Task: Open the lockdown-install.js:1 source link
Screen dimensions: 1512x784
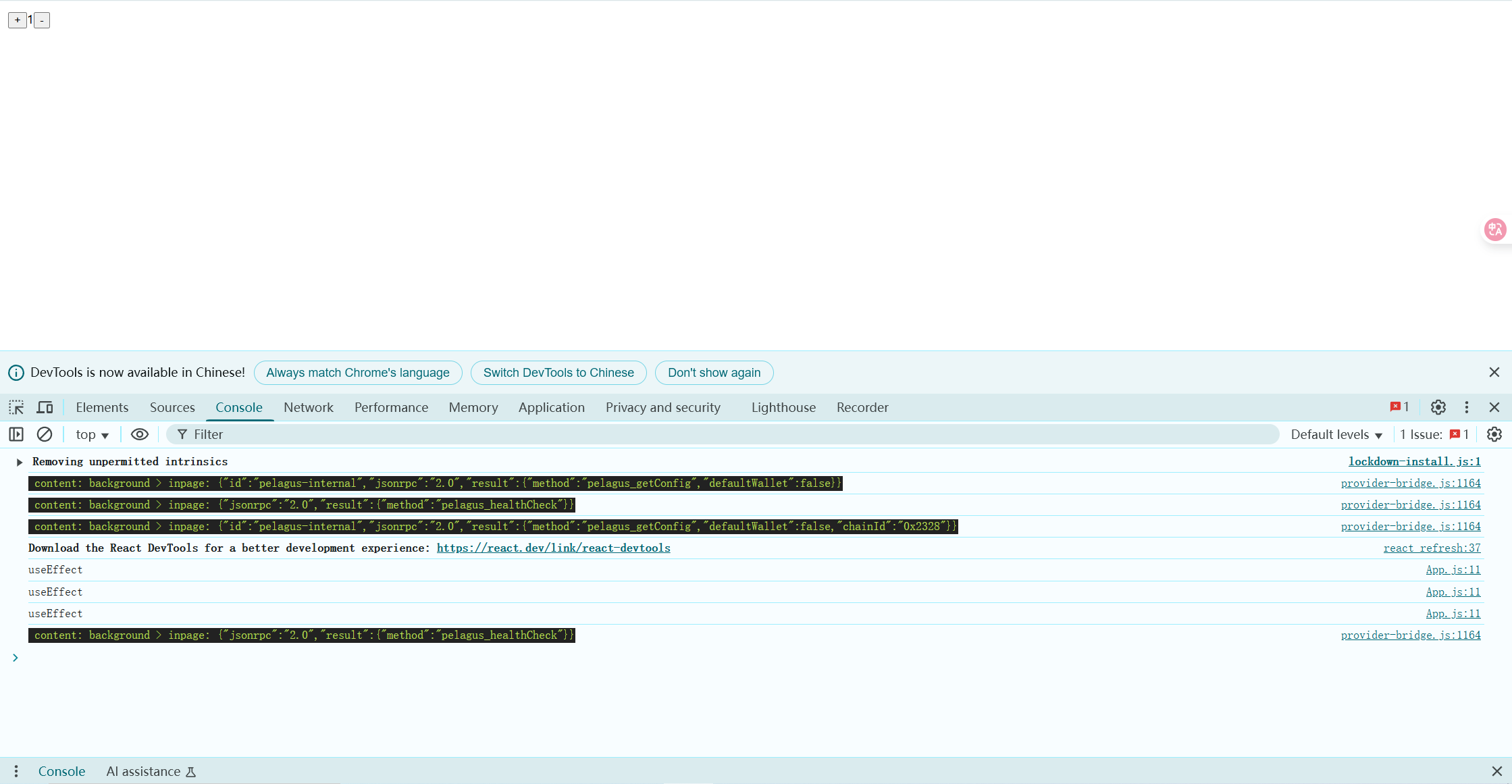Action: coord(1414,462)
